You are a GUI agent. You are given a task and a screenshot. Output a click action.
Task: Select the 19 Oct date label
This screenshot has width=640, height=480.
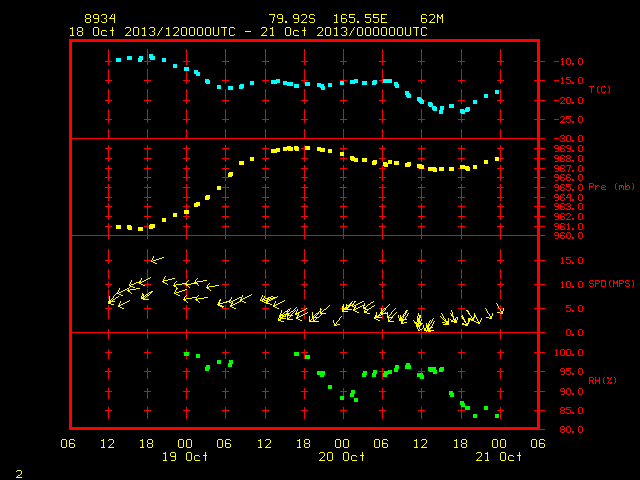[x=185, y=457]
